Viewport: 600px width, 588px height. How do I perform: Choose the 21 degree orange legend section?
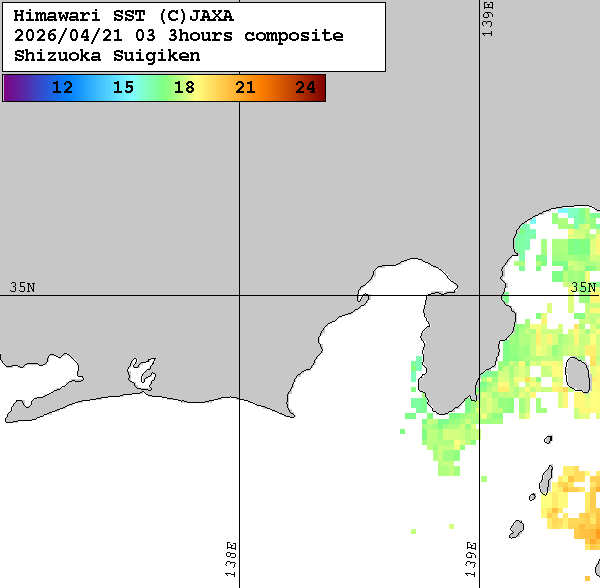coord(245,88)
